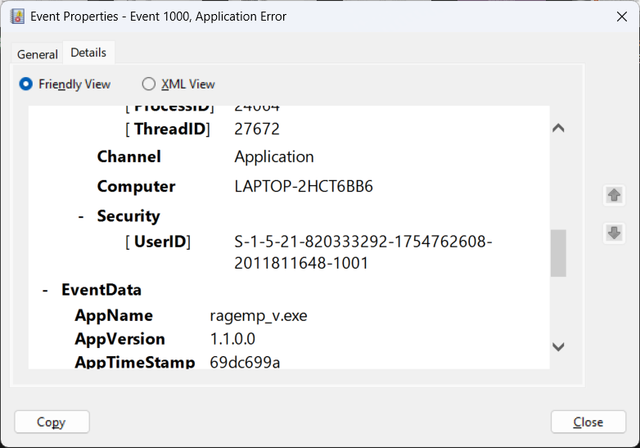Click the Computer label

tap(136, 186)
